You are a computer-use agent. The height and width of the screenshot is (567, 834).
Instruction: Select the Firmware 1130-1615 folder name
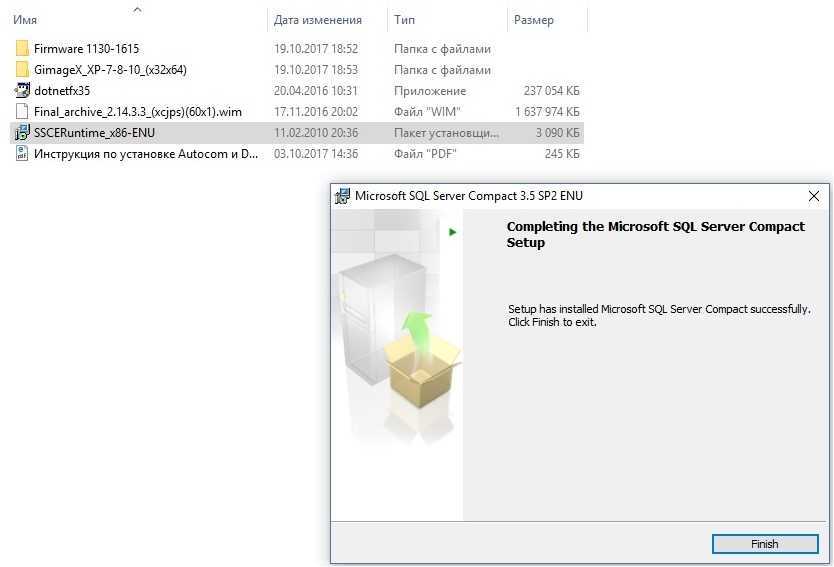coord(86,48)
